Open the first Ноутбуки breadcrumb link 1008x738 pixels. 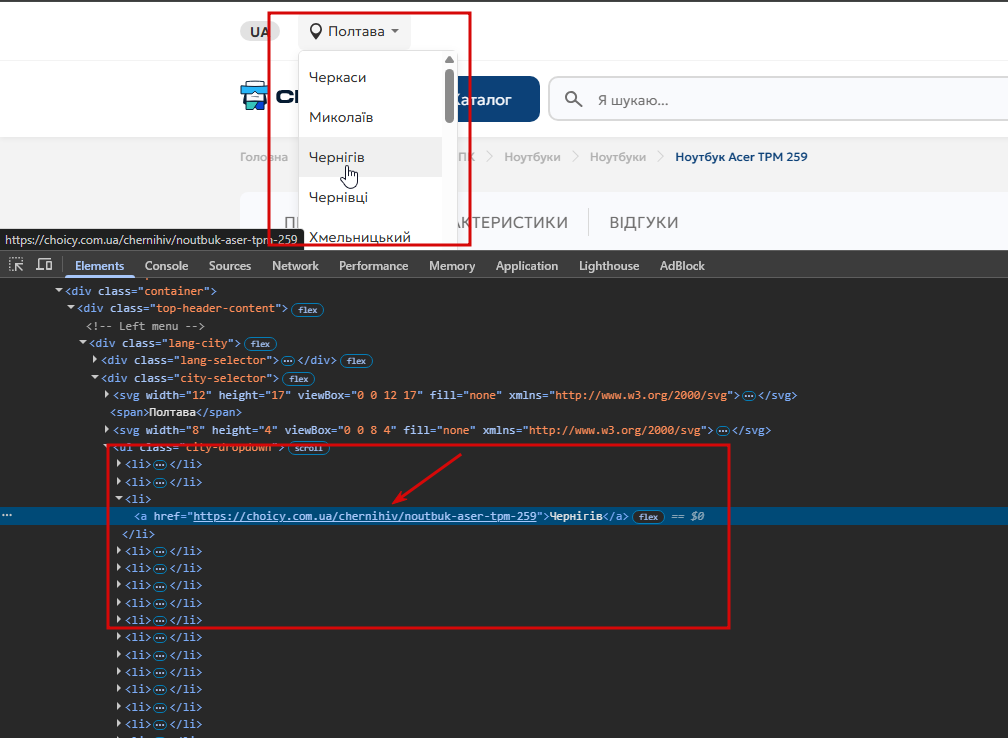(x=532, y=157)
